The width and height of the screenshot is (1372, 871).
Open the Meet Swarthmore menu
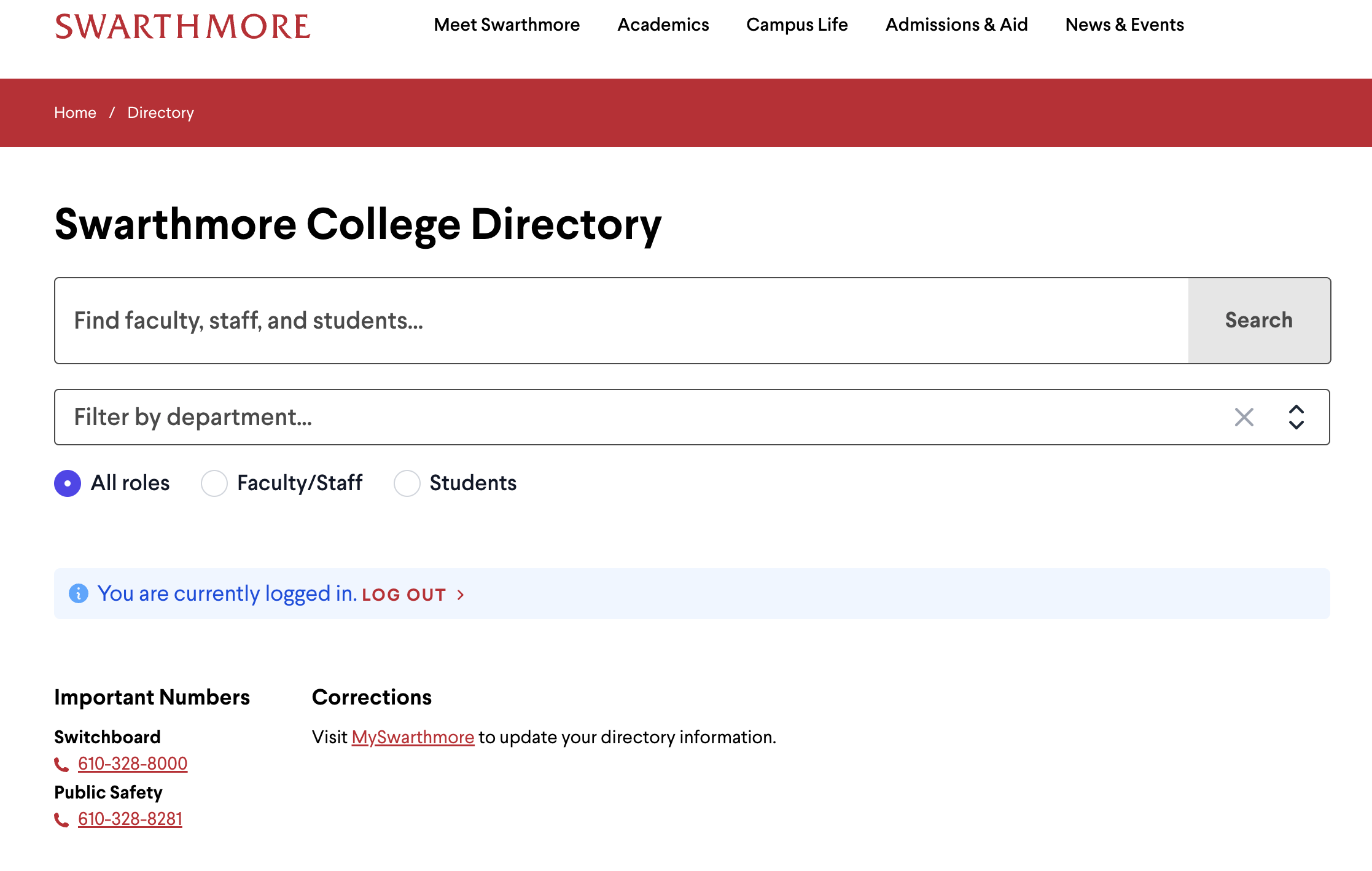click(507, 25)
